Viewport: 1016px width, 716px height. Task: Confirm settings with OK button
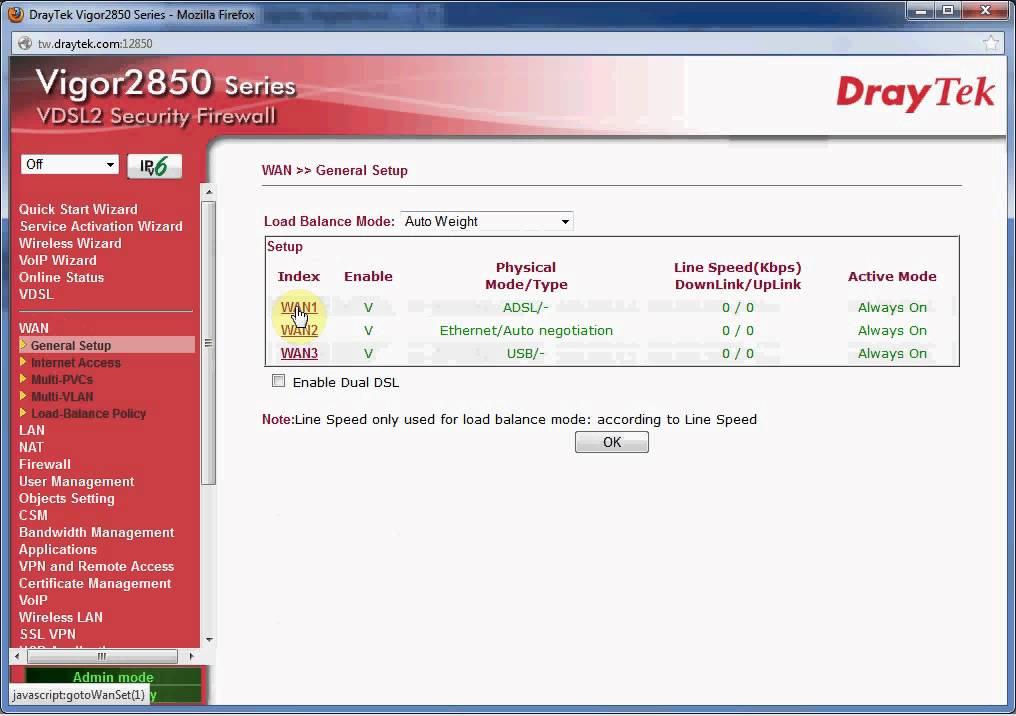coord(612,442)
